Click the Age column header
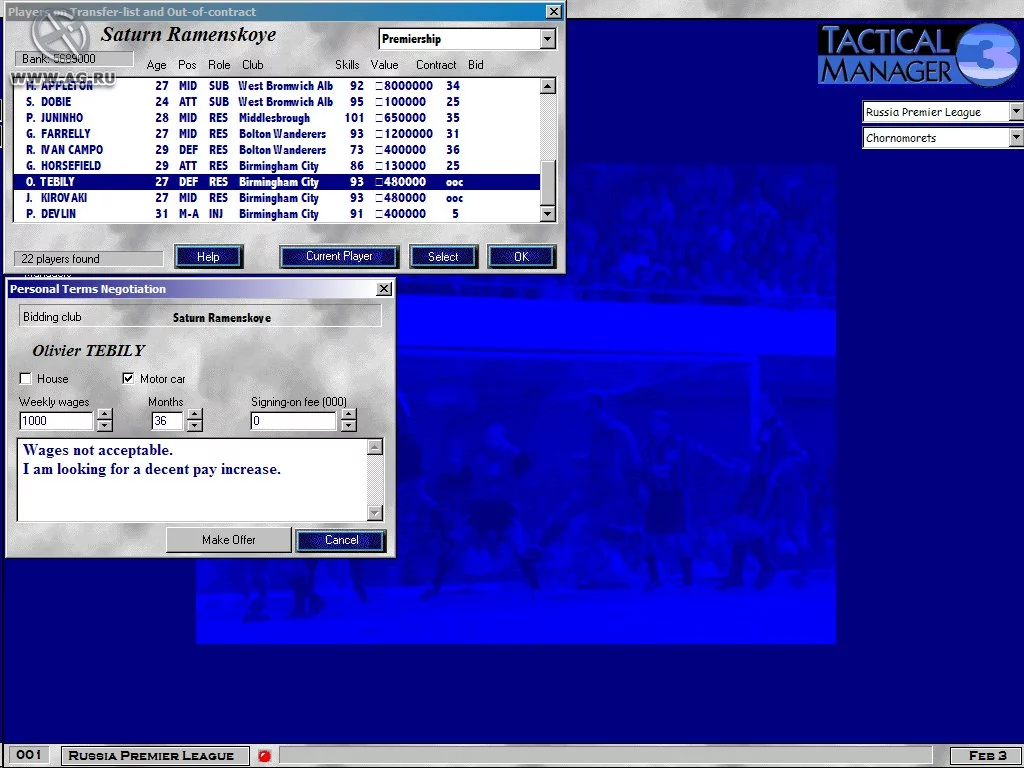Image resolution: width=1024 pixels, height=768 pixels. (156, 65)
